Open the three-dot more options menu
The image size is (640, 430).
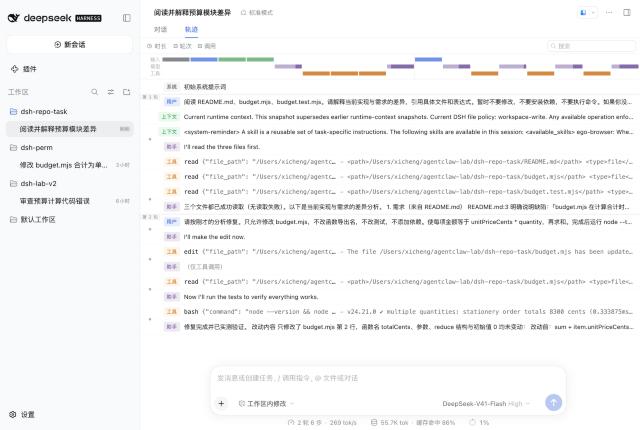click(609, 13)
